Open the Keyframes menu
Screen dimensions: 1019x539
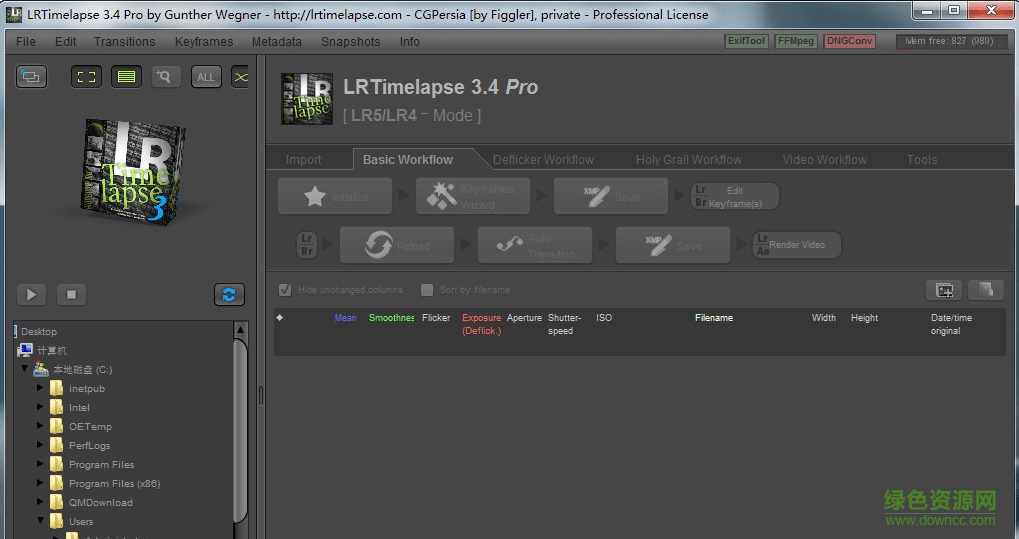point(204,42)
